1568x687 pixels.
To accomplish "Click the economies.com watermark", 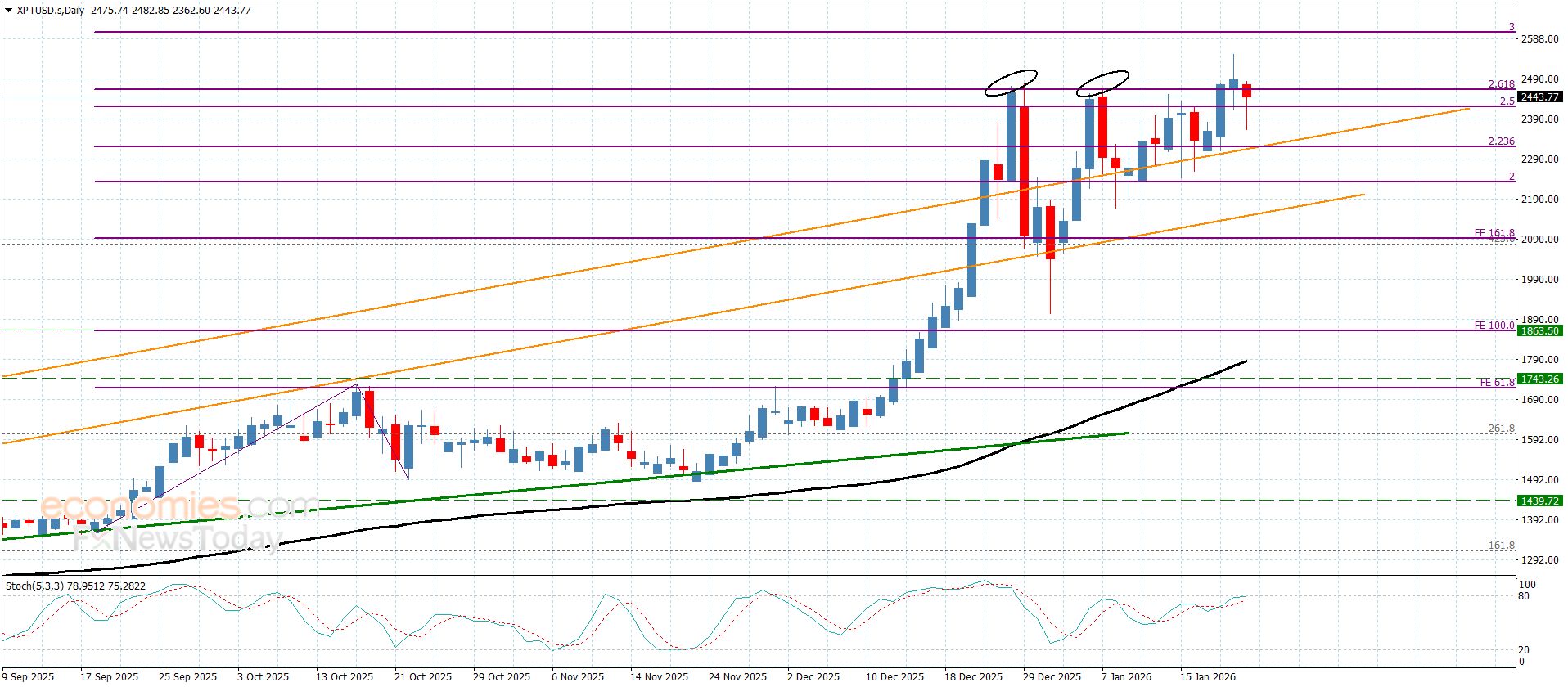I will point(180,506).
